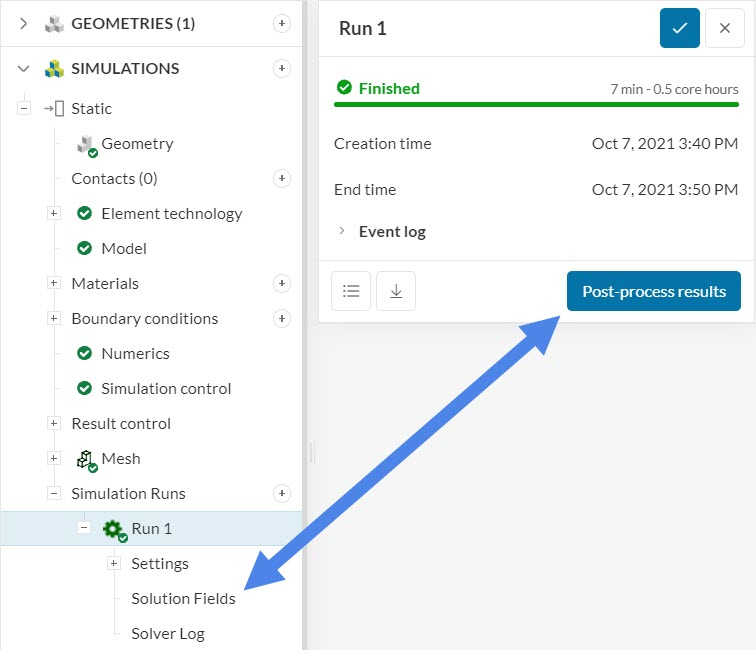Close the Run 1 panel
Screen dimensions: 756x650
point(724,28)
